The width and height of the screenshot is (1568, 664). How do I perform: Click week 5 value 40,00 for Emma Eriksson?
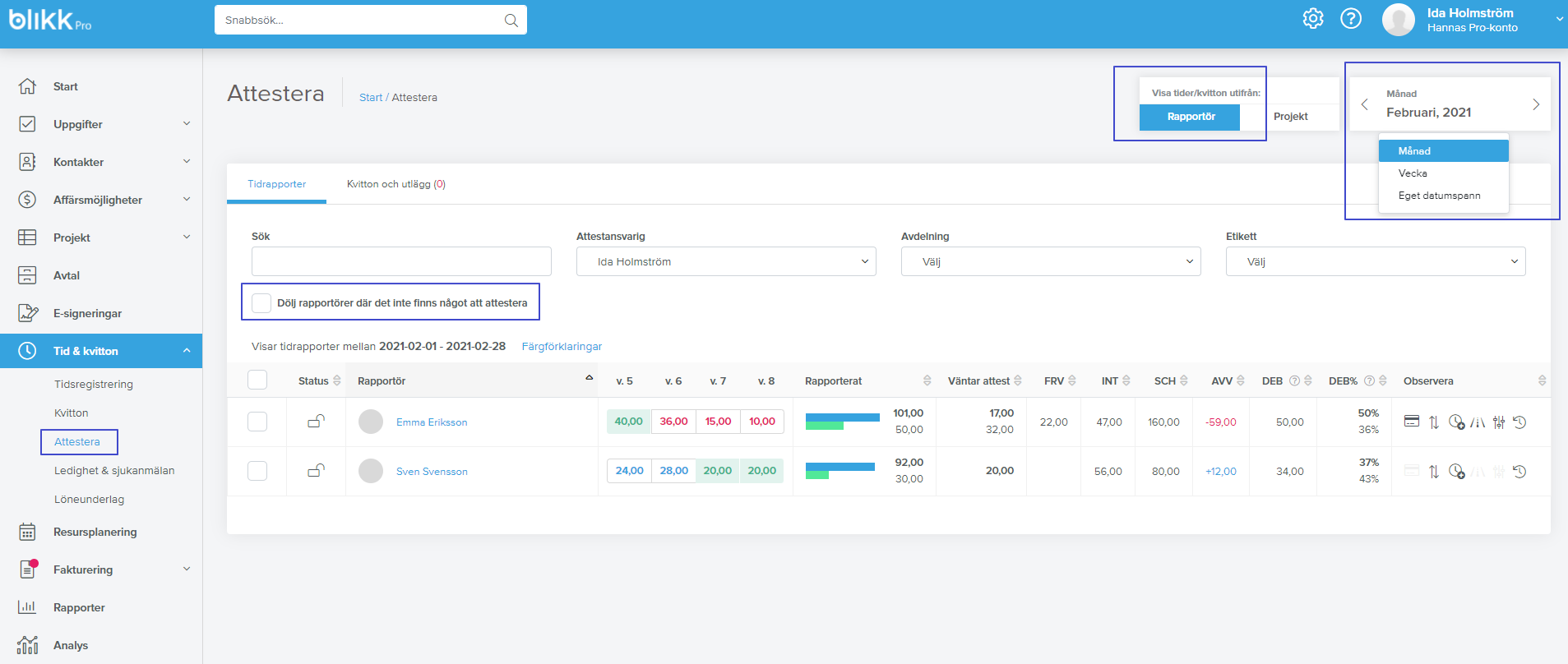click(x=629, y=422)
